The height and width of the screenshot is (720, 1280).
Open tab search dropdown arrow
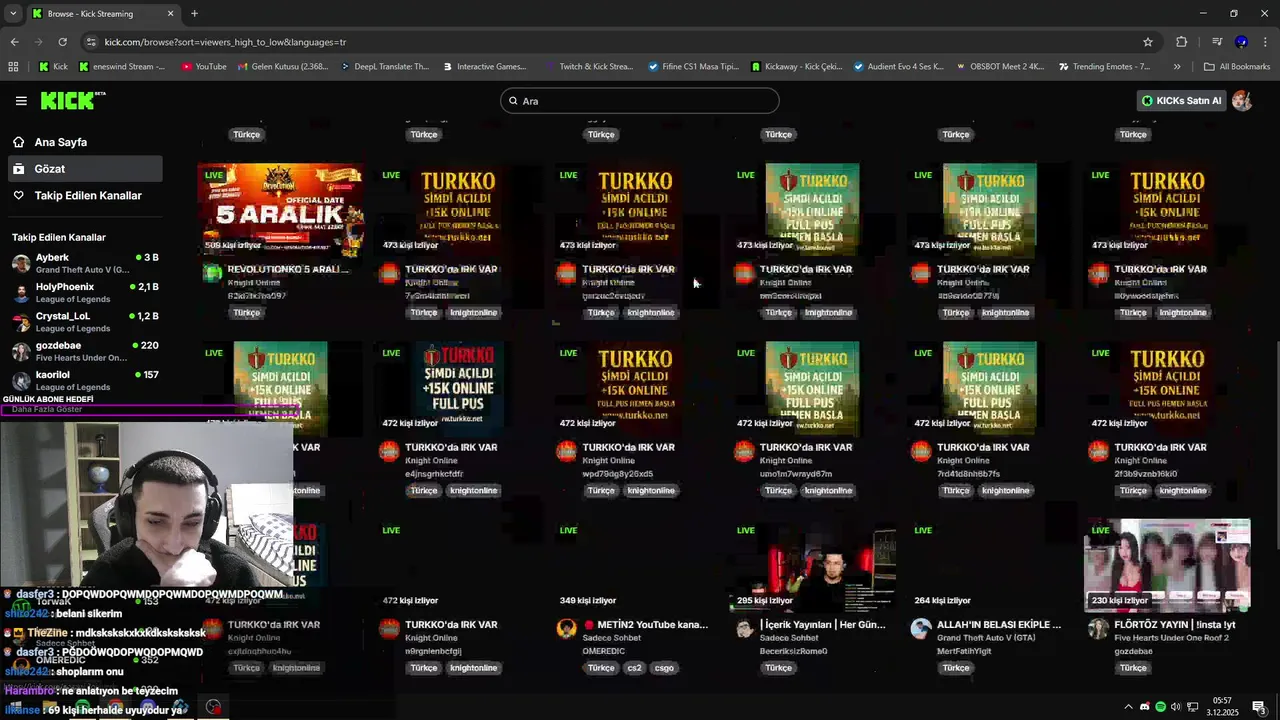(x=13, y=14)
